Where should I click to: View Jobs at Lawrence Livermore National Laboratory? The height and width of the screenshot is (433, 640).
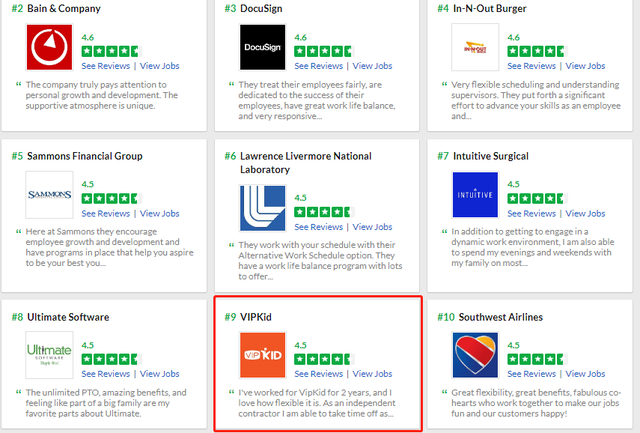[x=372, y=227]
